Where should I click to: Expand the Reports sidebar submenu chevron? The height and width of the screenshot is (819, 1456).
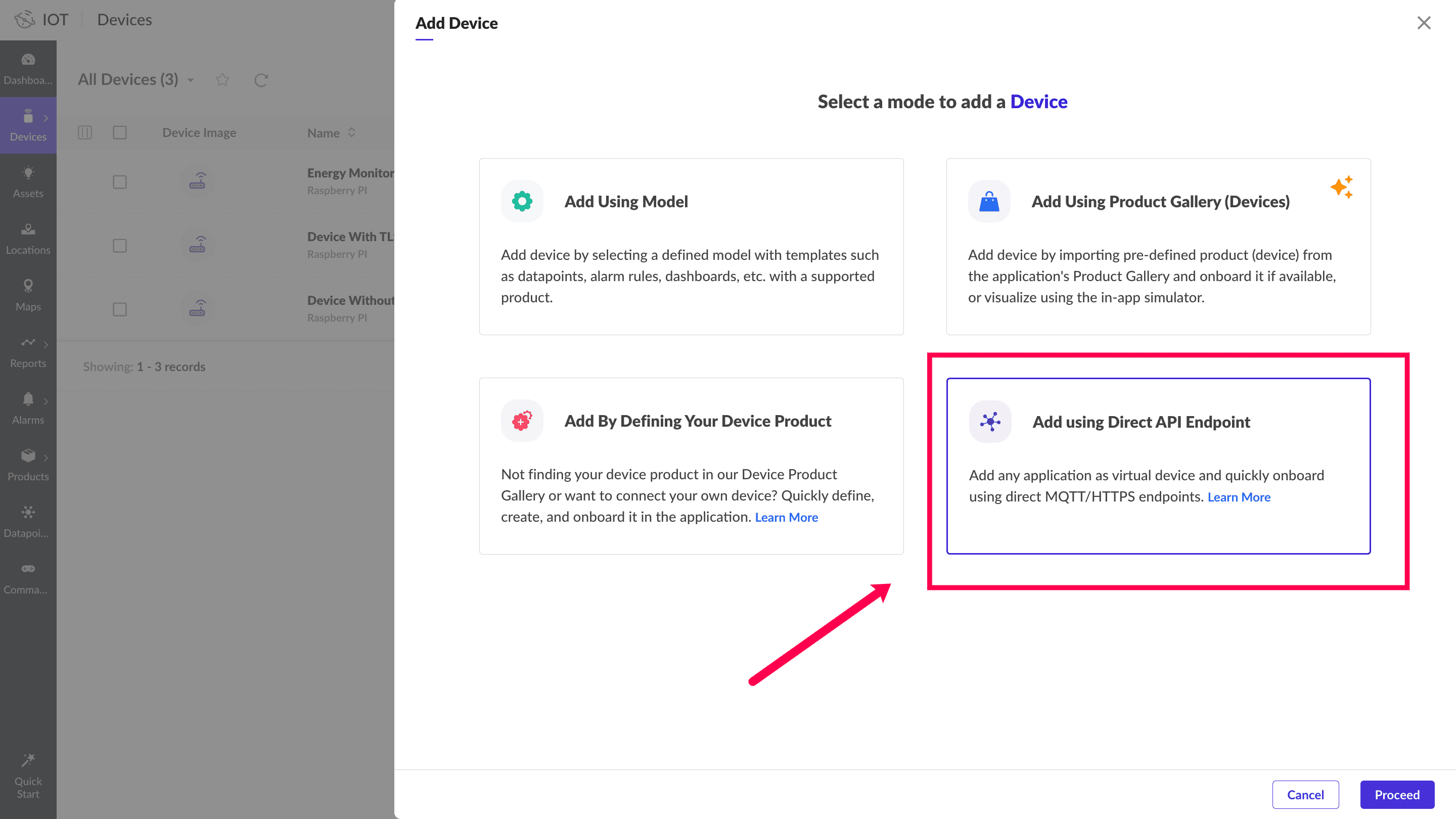46,344
